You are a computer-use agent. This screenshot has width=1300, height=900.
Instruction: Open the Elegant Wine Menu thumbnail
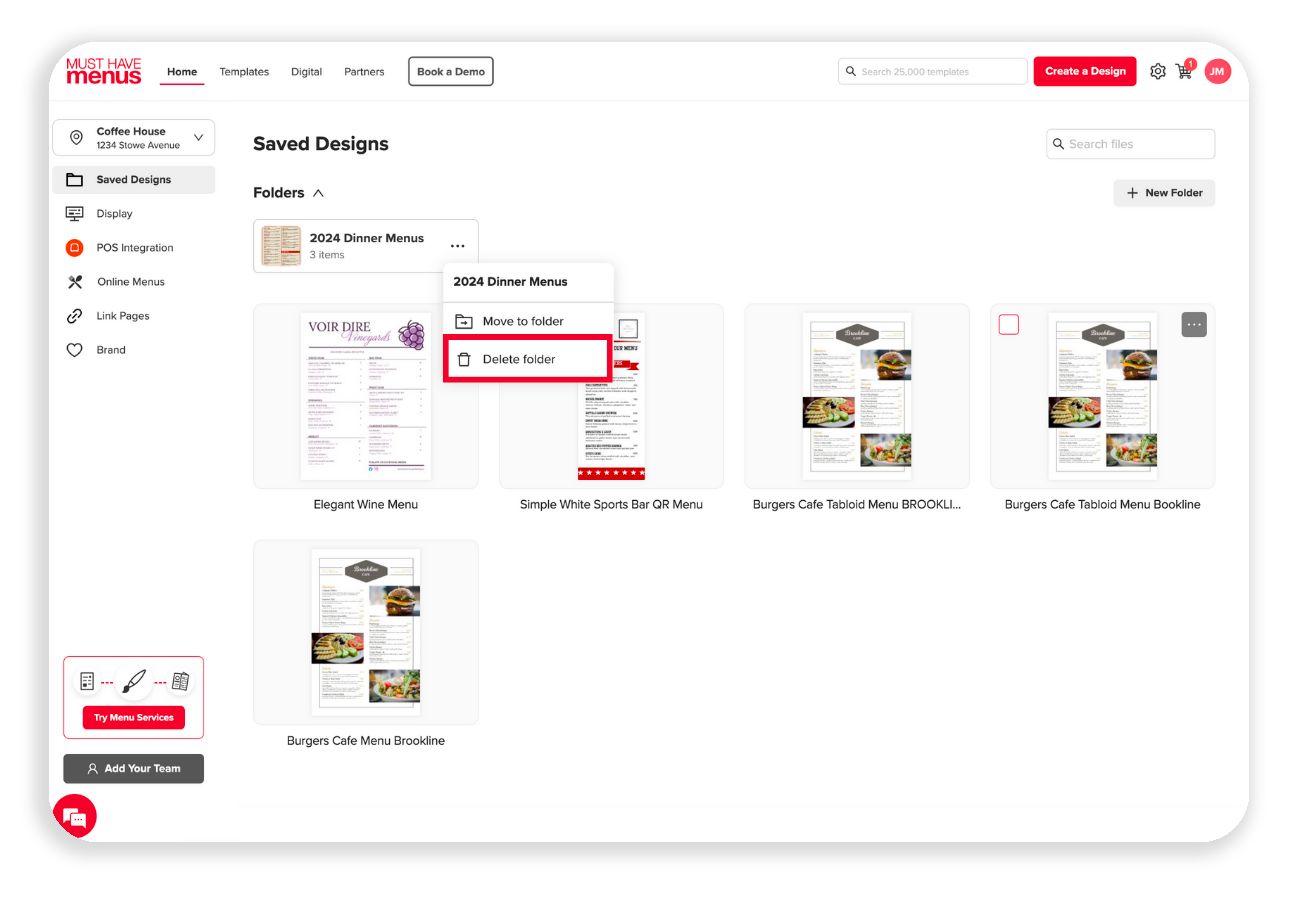[x=366, y=396]
